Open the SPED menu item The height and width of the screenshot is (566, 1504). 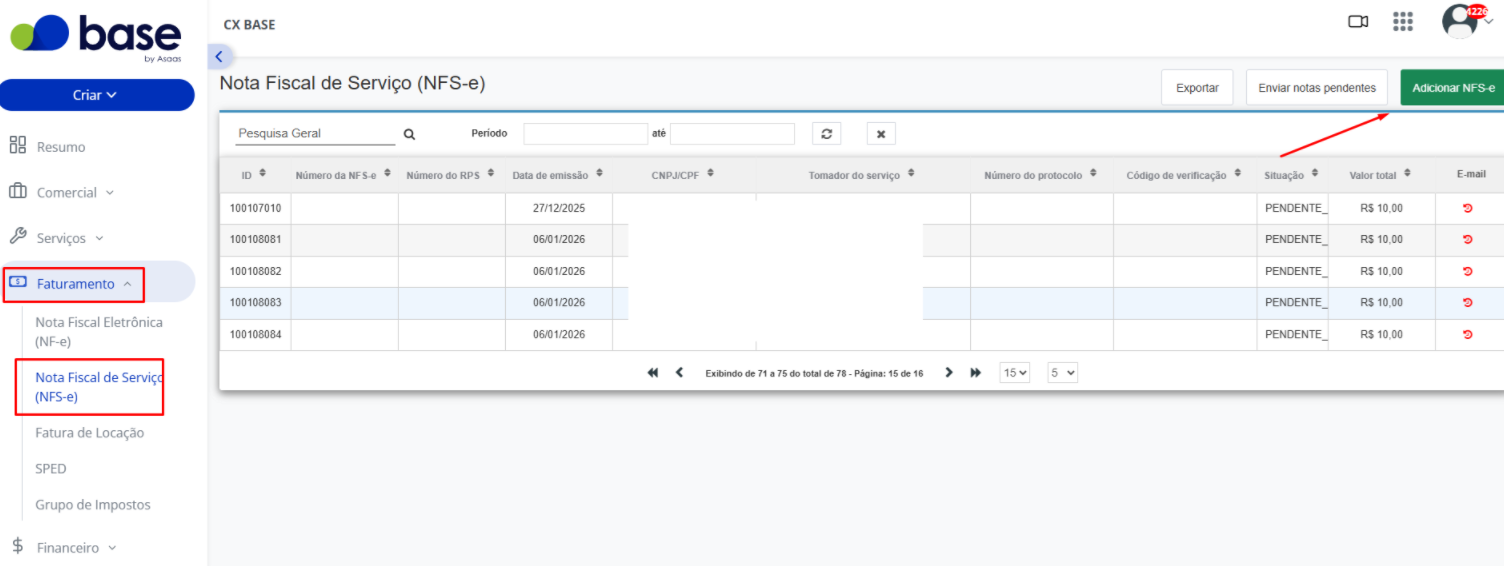pyautogui.click(x=51, y=469)
